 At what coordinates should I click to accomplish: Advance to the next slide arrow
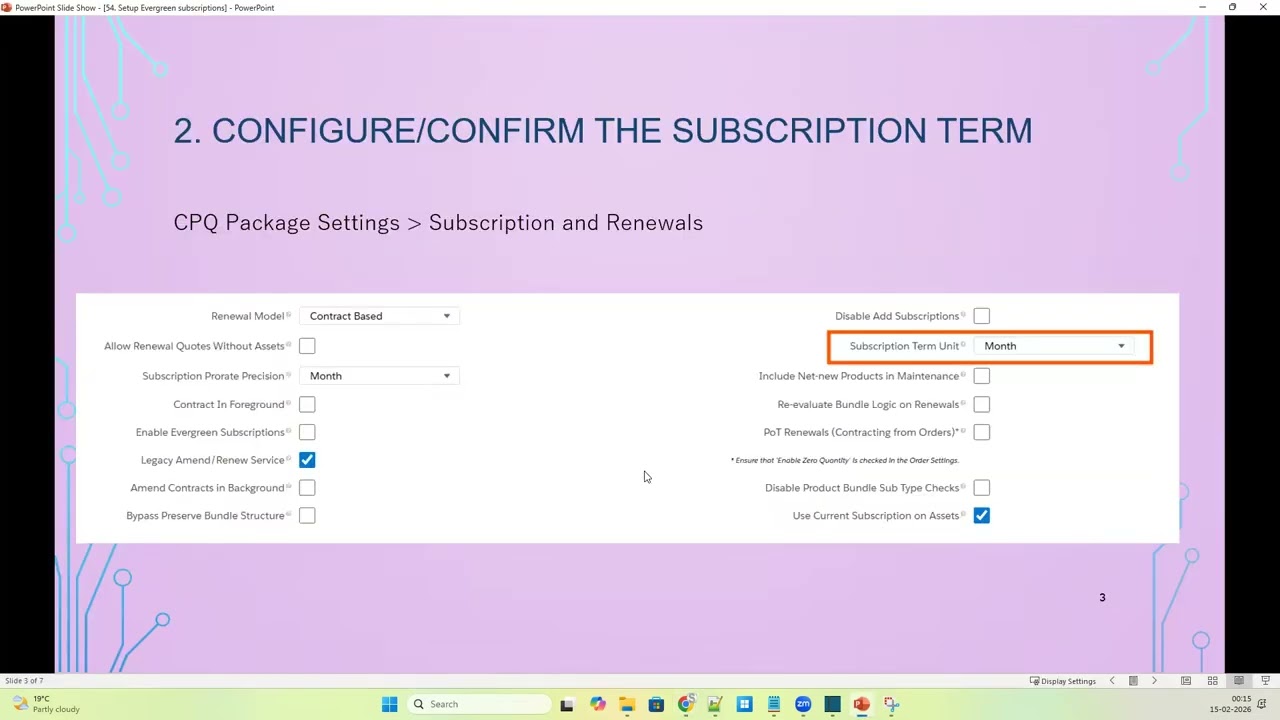pos(1154,681)
